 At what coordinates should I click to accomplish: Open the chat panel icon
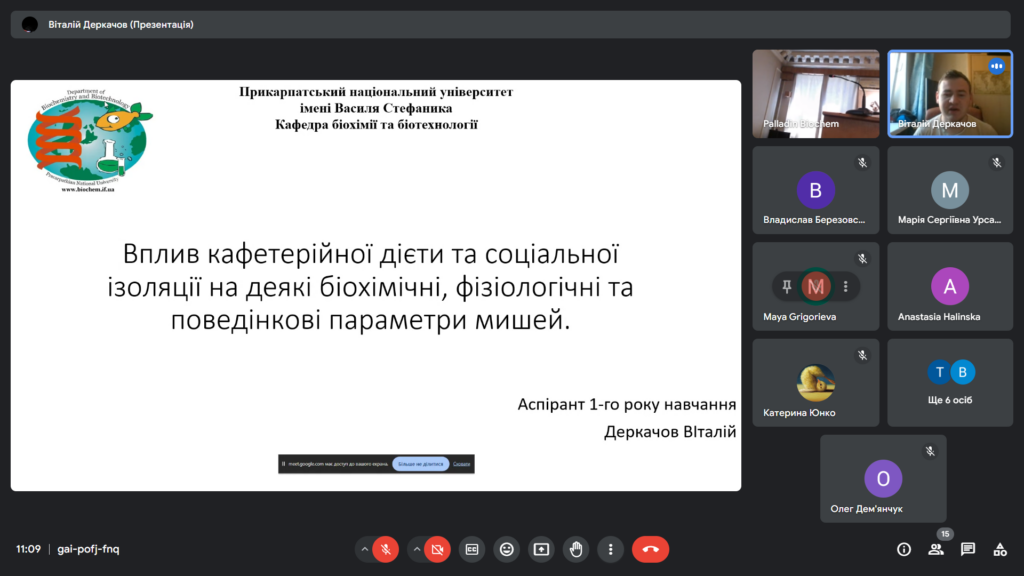pyautogui.click(x=968, y=549)
